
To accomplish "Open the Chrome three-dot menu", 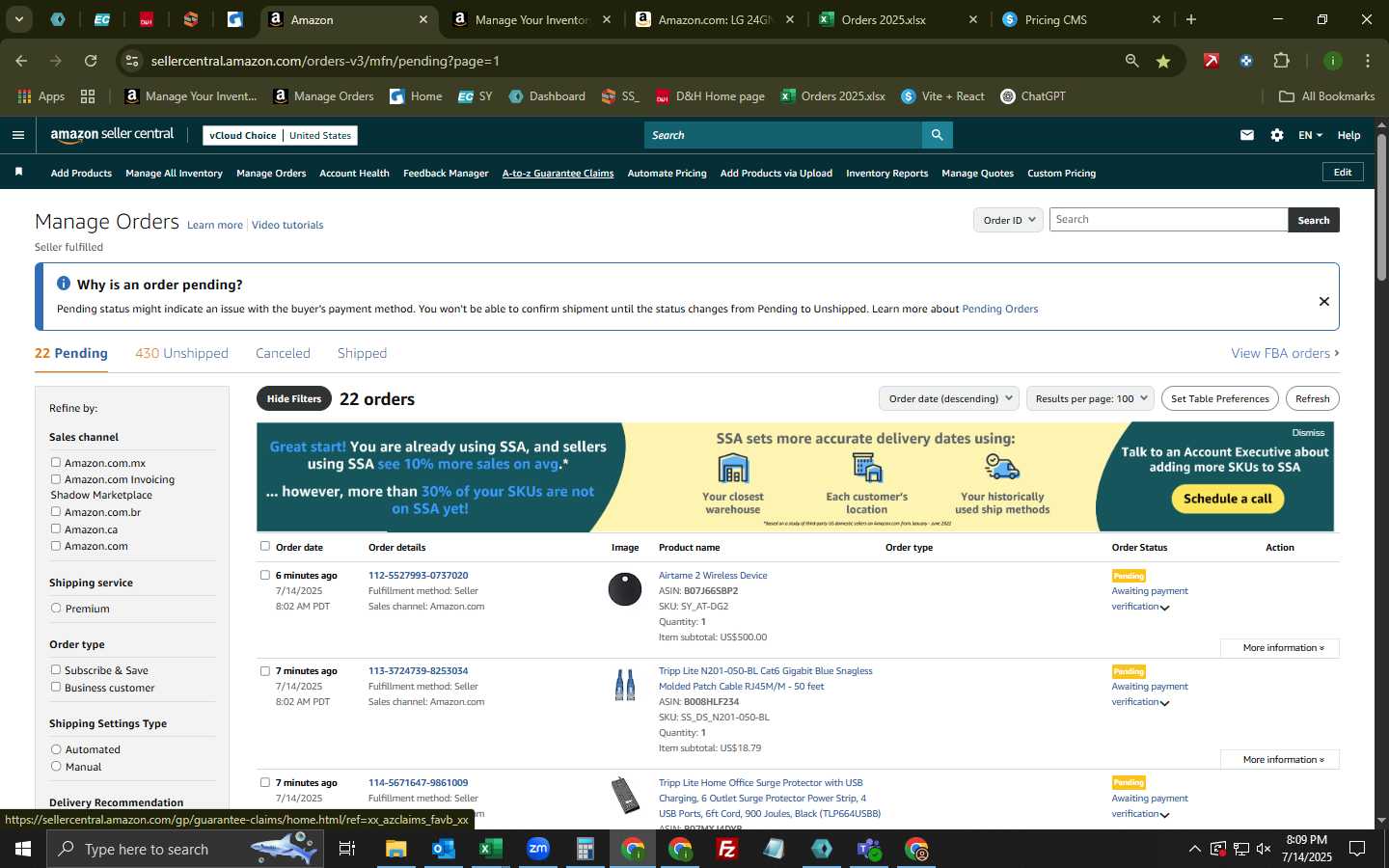I will point(1368,61).
